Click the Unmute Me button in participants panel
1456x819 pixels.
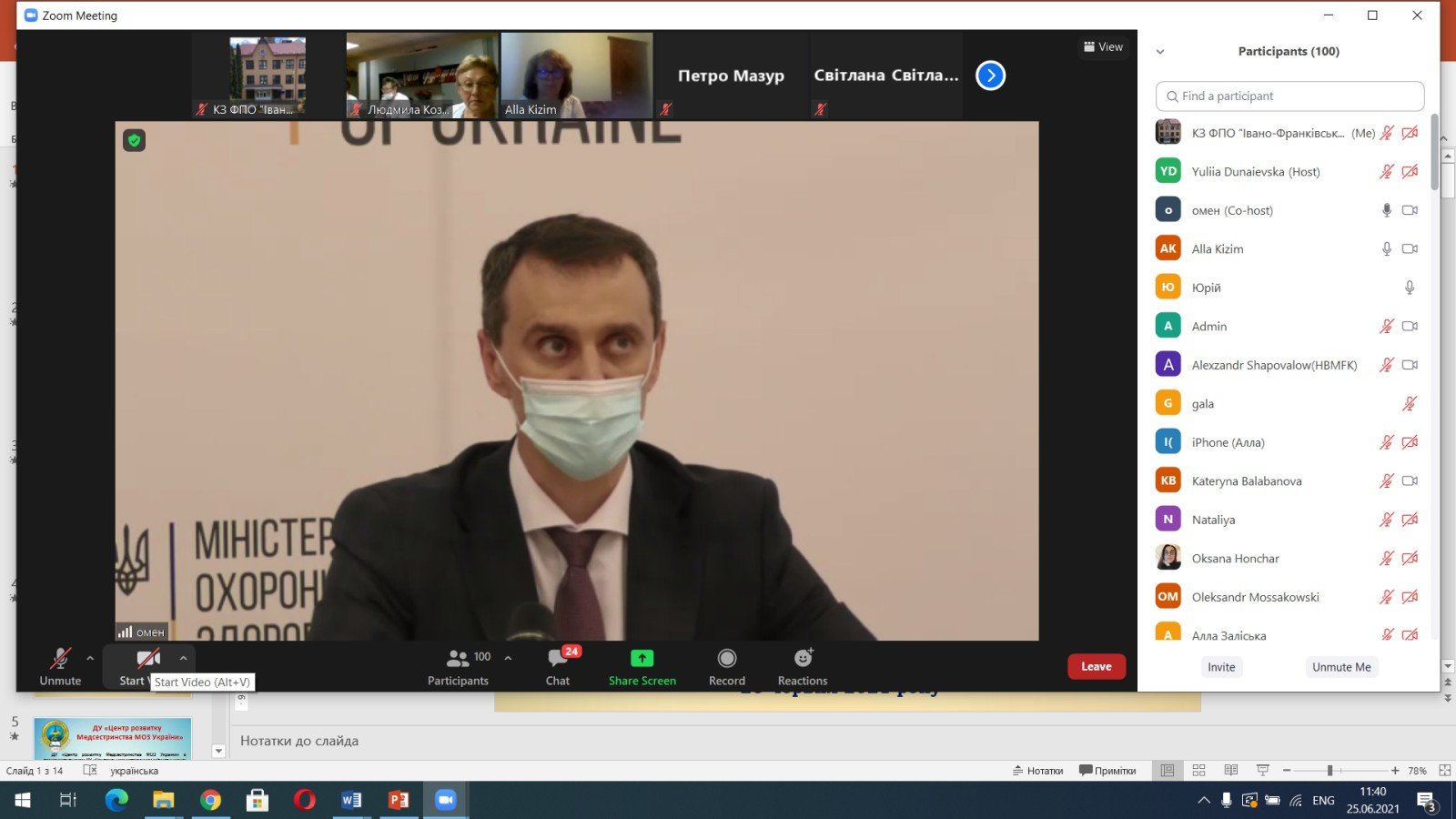(x=1340, y=667)
